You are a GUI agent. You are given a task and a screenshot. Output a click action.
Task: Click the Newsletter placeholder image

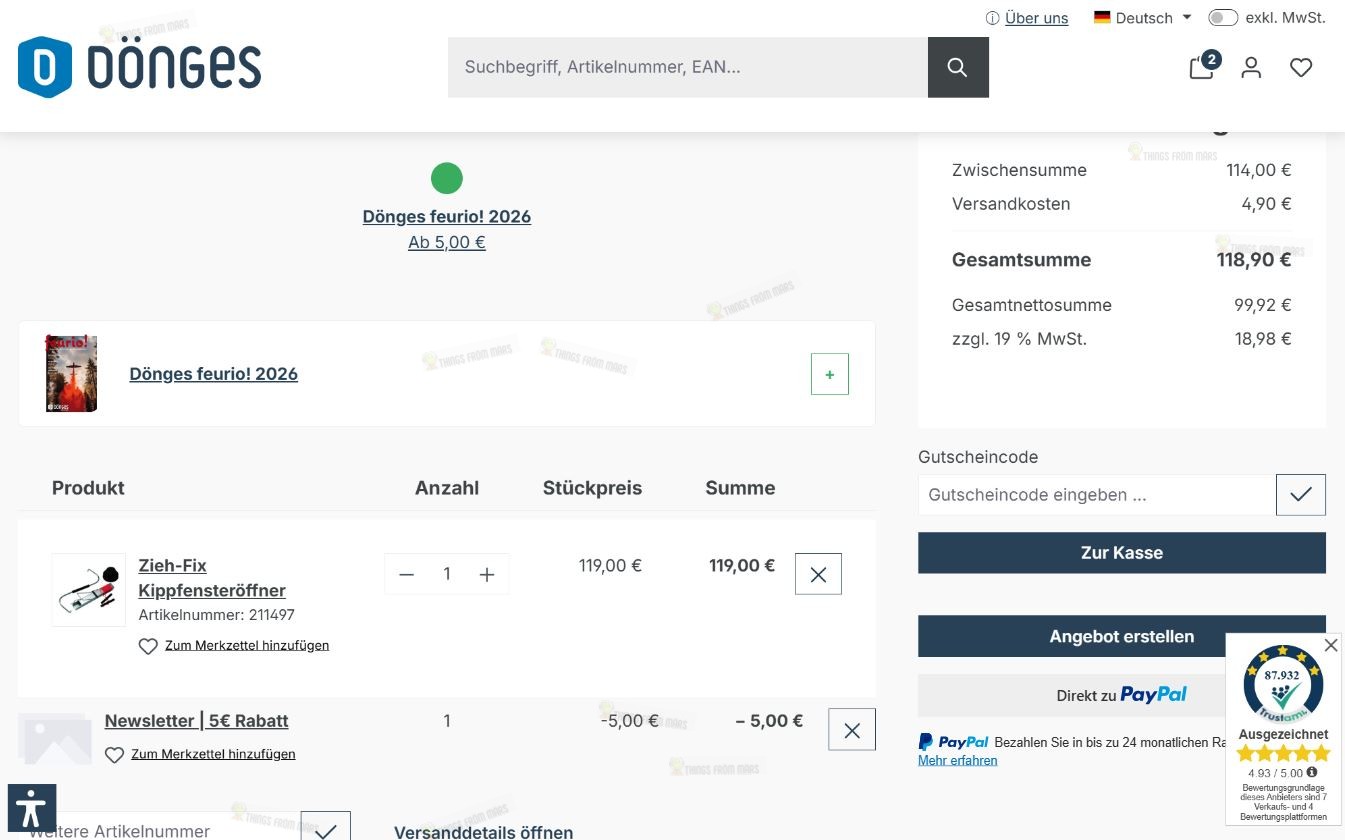pyautogui.click(x=55, y=738)
